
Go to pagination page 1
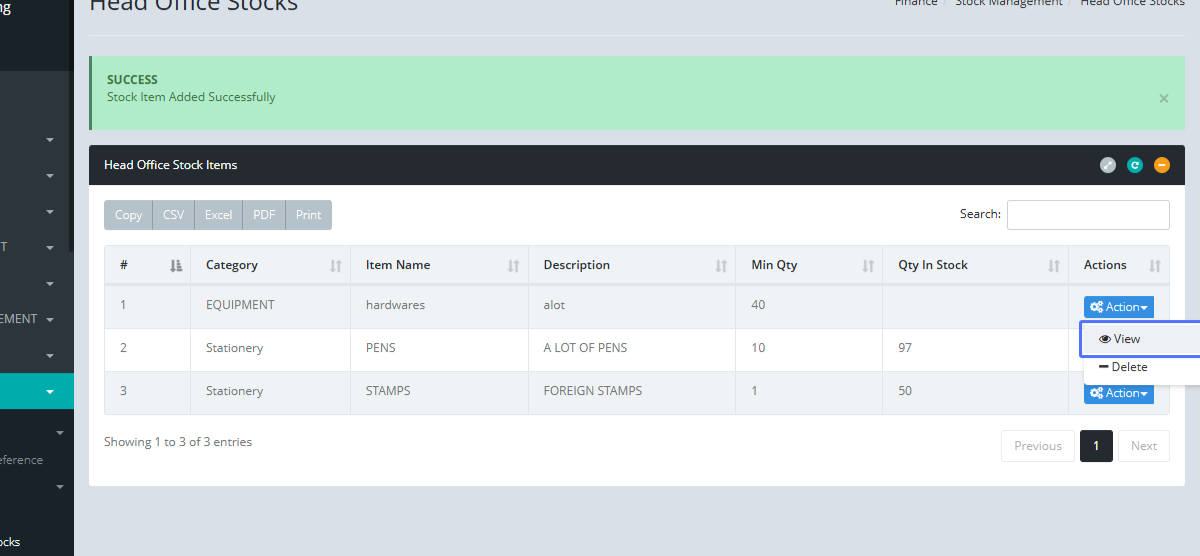1096,446
